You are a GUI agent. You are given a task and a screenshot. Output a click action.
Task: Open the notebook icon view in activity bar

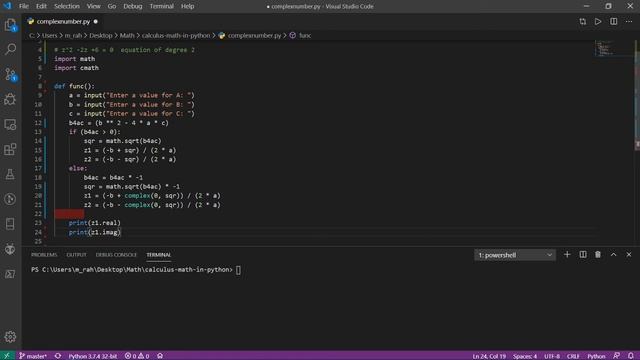click(x=10, y=224)
